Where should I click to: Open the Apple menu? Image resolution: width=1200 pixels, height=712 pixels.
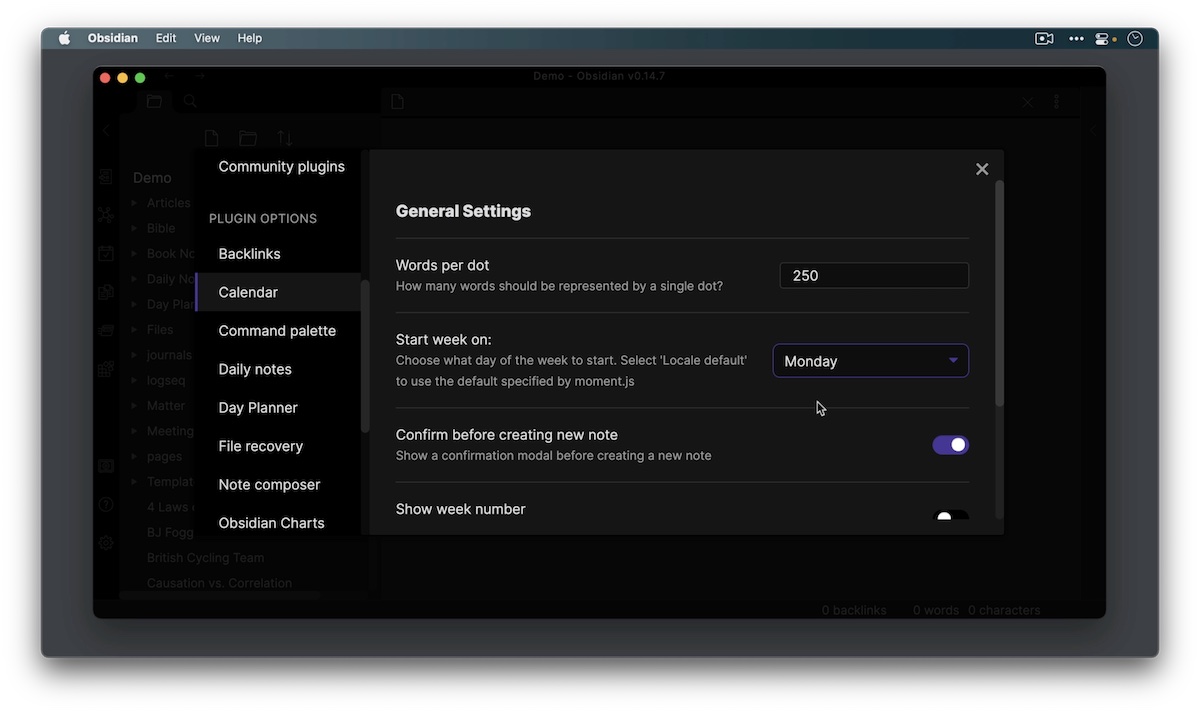pos(65,38)
